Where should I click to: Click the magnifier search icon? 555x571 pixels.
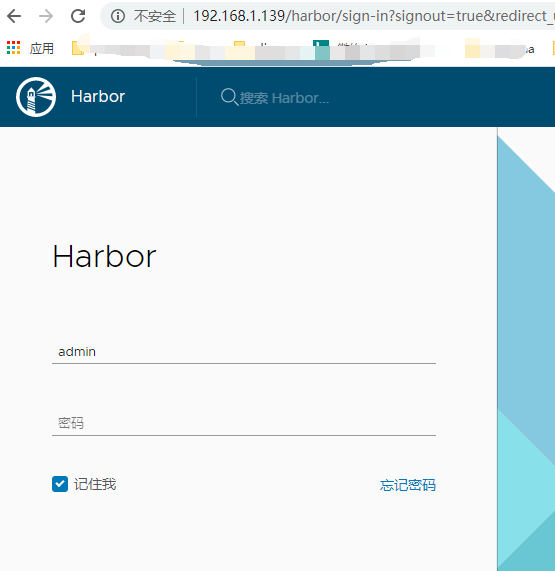pyautogui.click(x=229, y=97)
